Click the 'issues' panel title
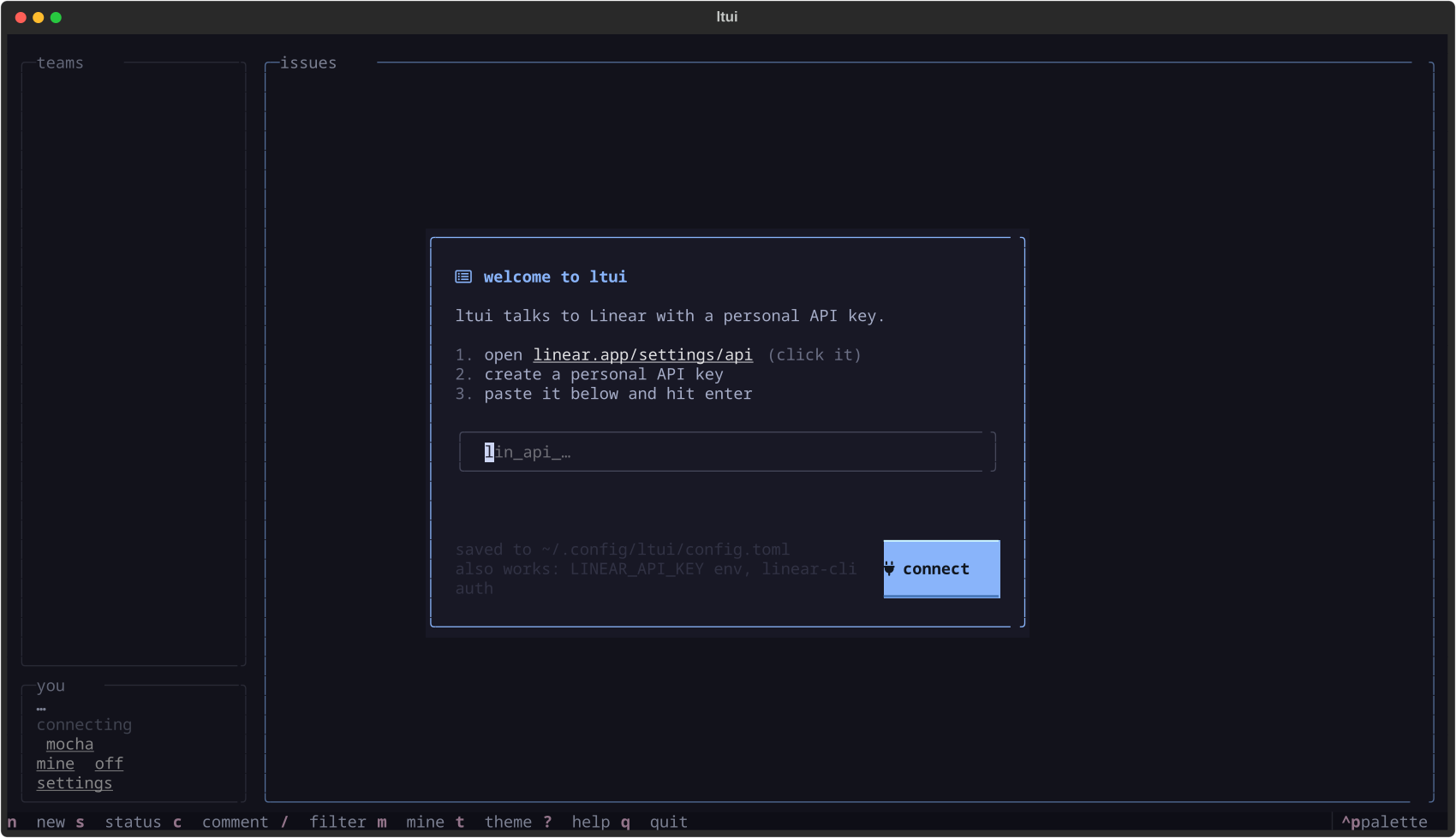 click(x=308, y=63)
